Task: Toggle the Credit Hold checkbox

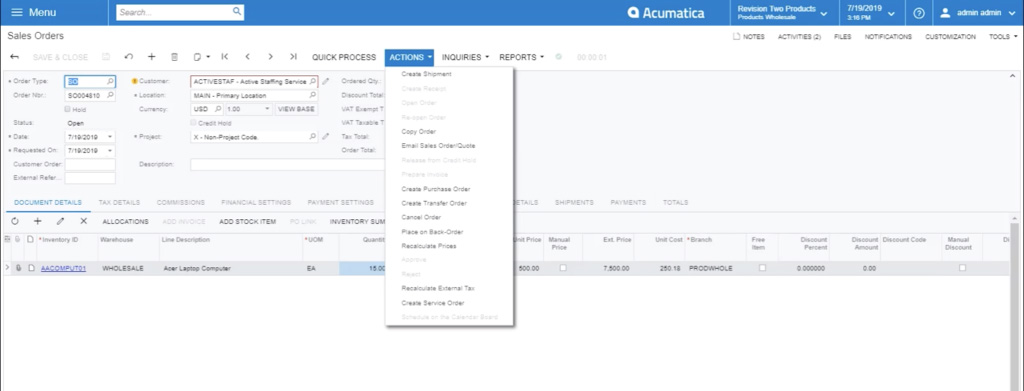Action: coord(193,123)
